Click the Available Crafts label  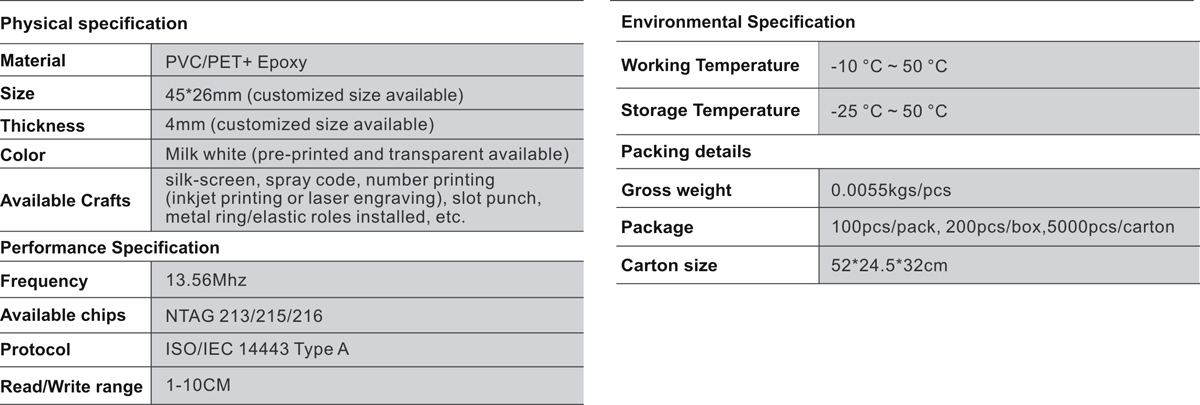[66, 200]
